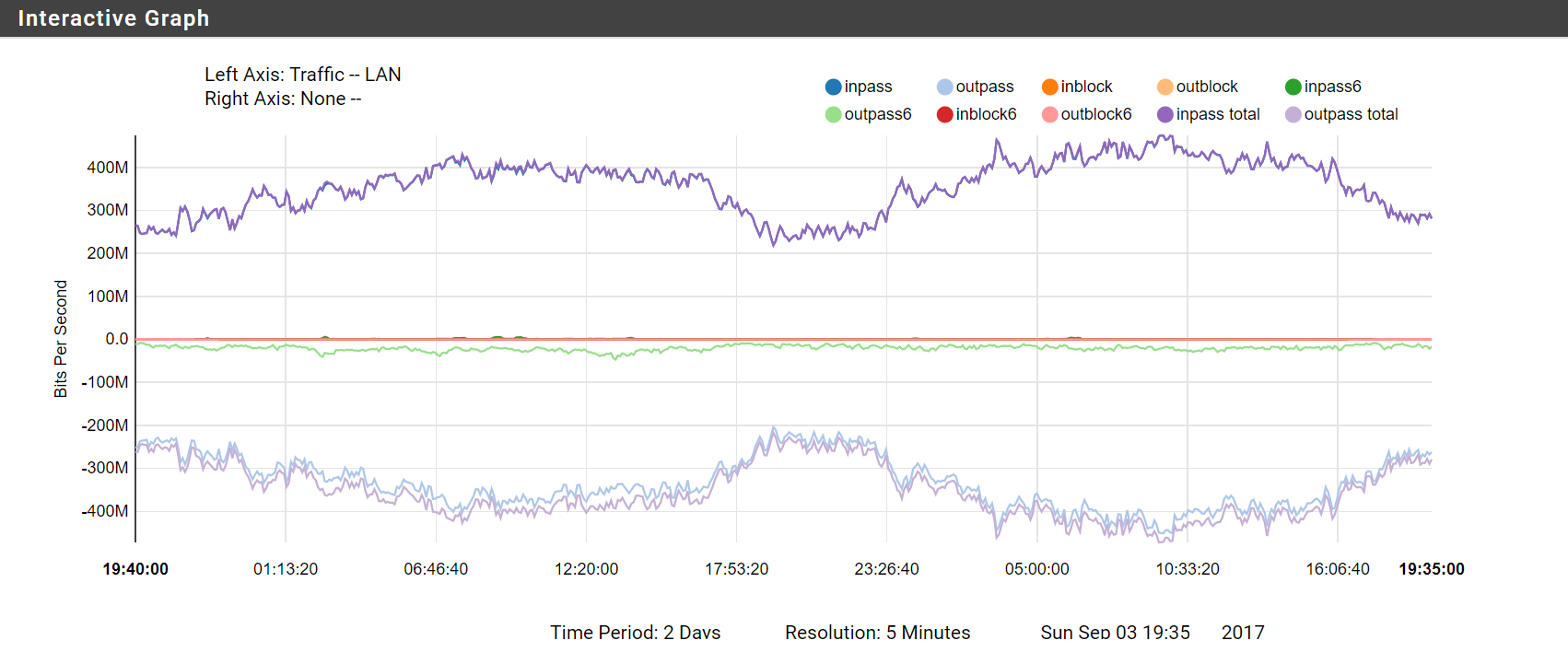Viewport: 1568px width, 652px height.
Task: Click the outpass total lavender legend dot
Action: (1293, 114)
